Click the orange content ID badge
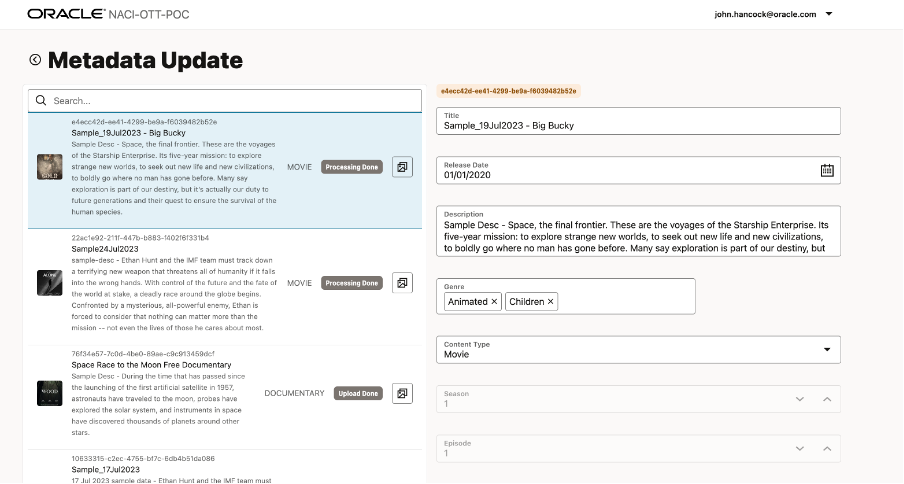Image resolution: width=904 pixels, height=484 pixels. click(x=508, y=91)
